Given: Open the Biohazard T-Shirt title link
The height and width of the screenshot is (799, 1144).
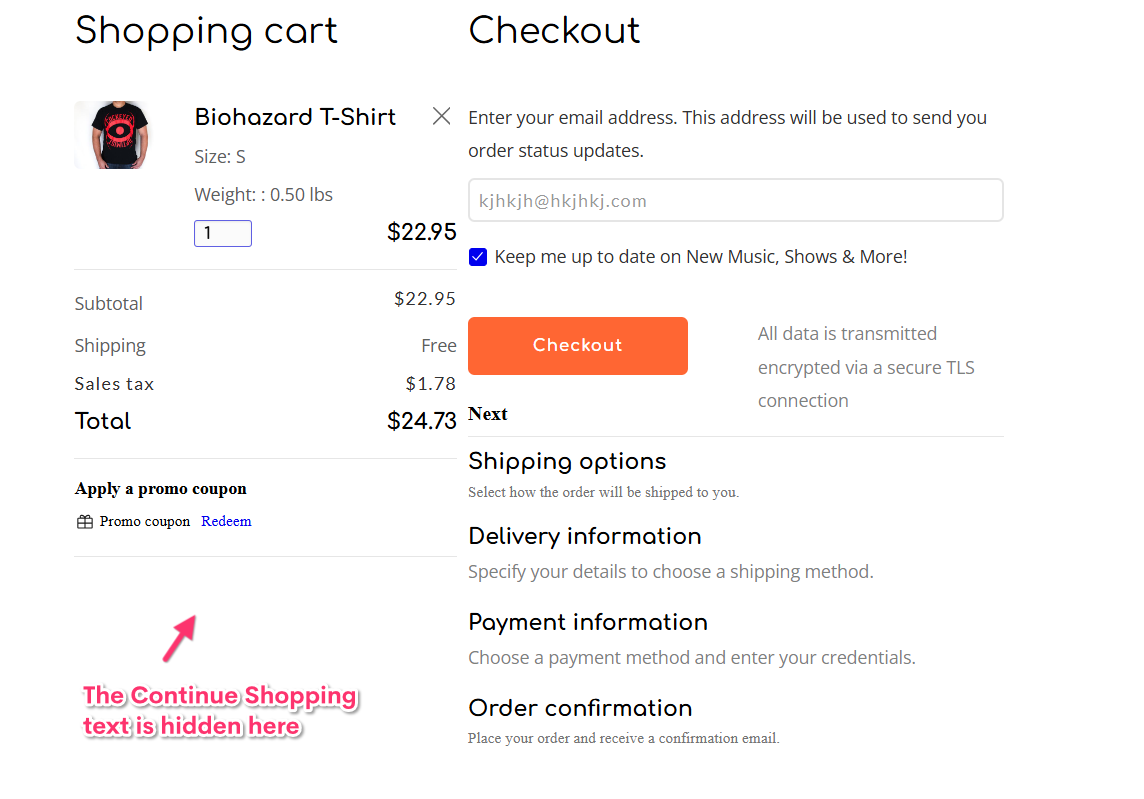Looking at the screenshot, I should pyautogui.click(x=295, y=117).
